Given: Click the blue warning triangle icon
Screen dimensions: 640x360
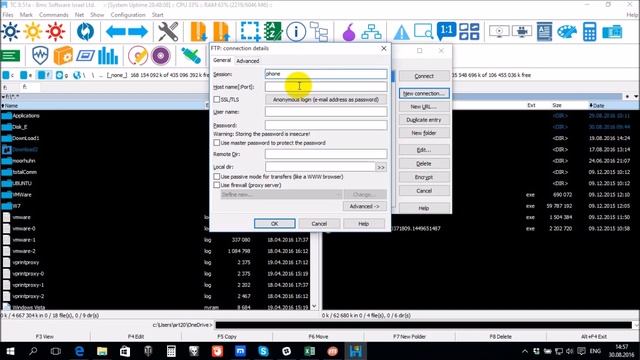Looking at the screenshot, I should (401, 32).
